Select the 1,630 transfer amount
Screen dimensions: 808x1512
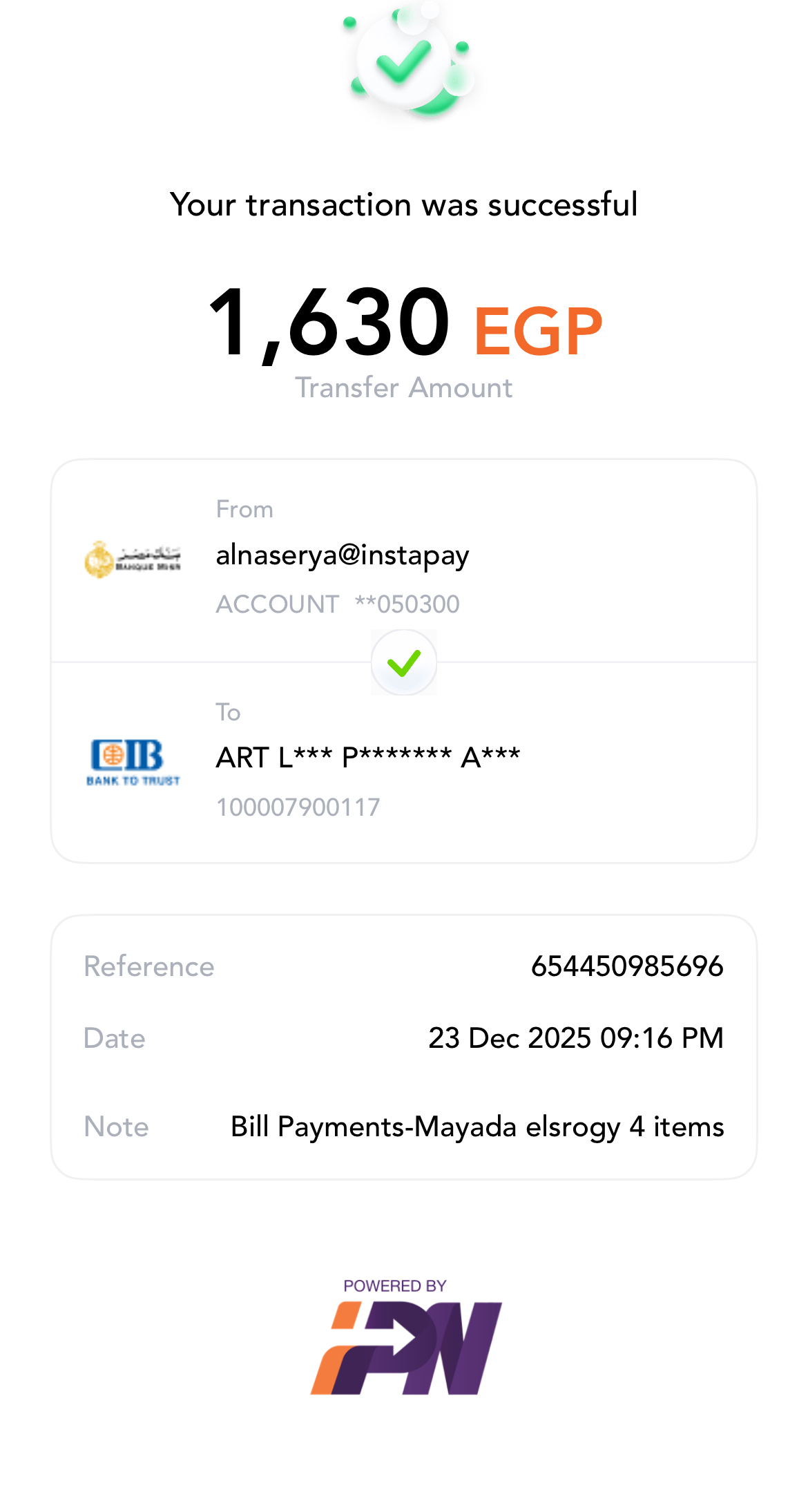(329, 323)
